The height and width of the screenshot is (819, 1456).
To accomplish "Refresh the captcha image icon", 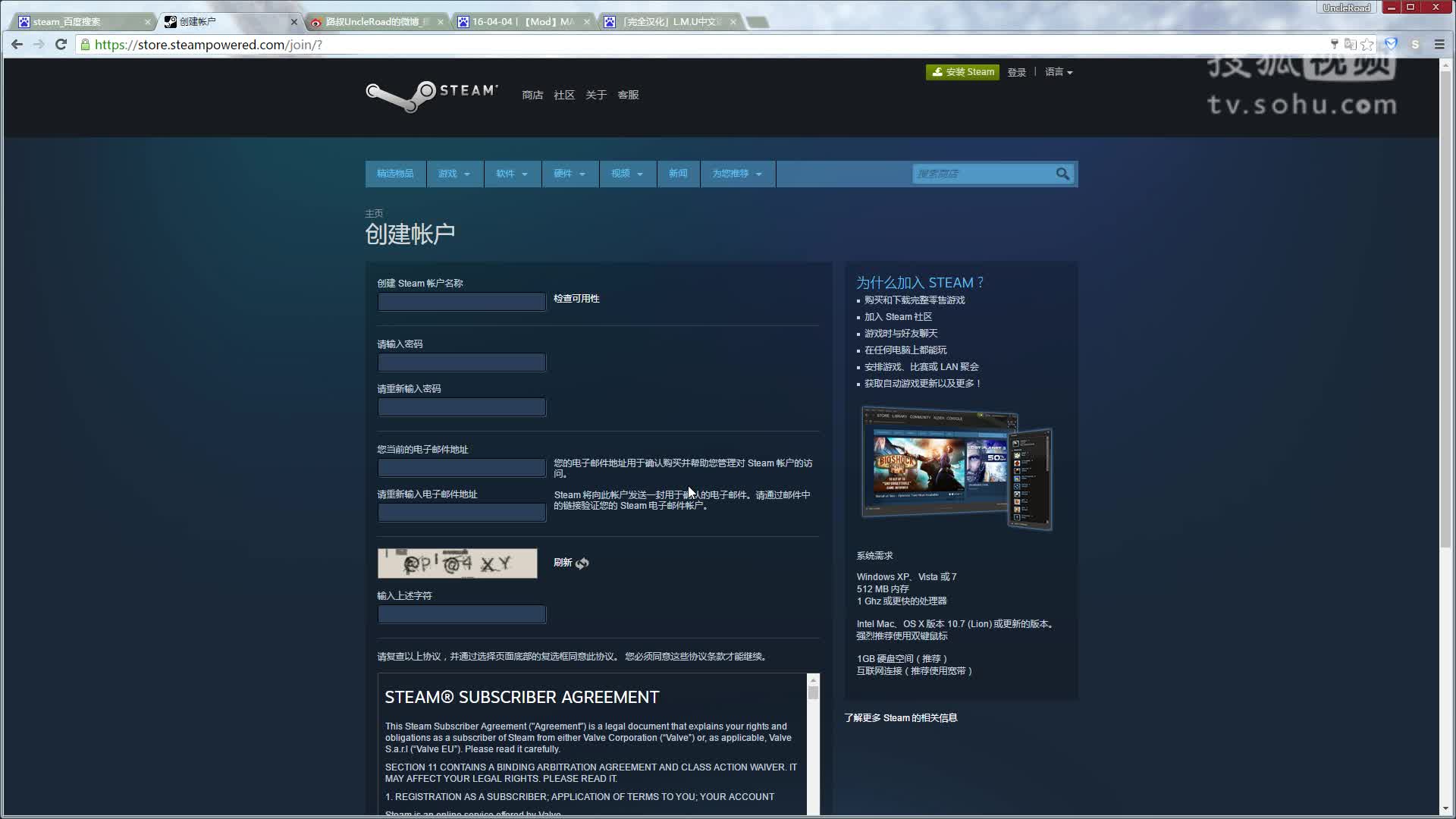I will [x=582, y=563].
